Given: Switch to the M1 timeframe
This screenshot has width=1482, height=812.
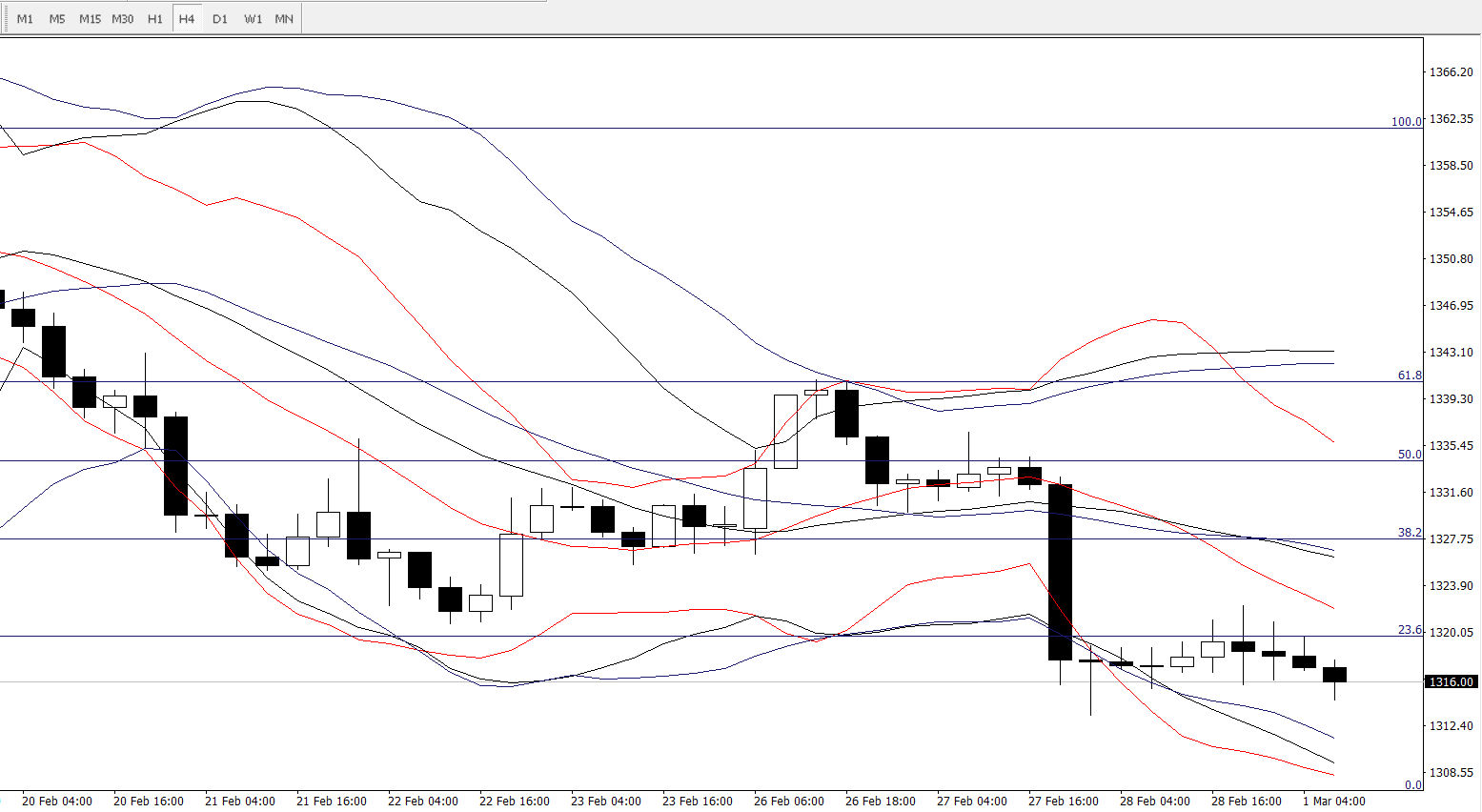Looking at the screenshot, I should click(x=25, y=19).
